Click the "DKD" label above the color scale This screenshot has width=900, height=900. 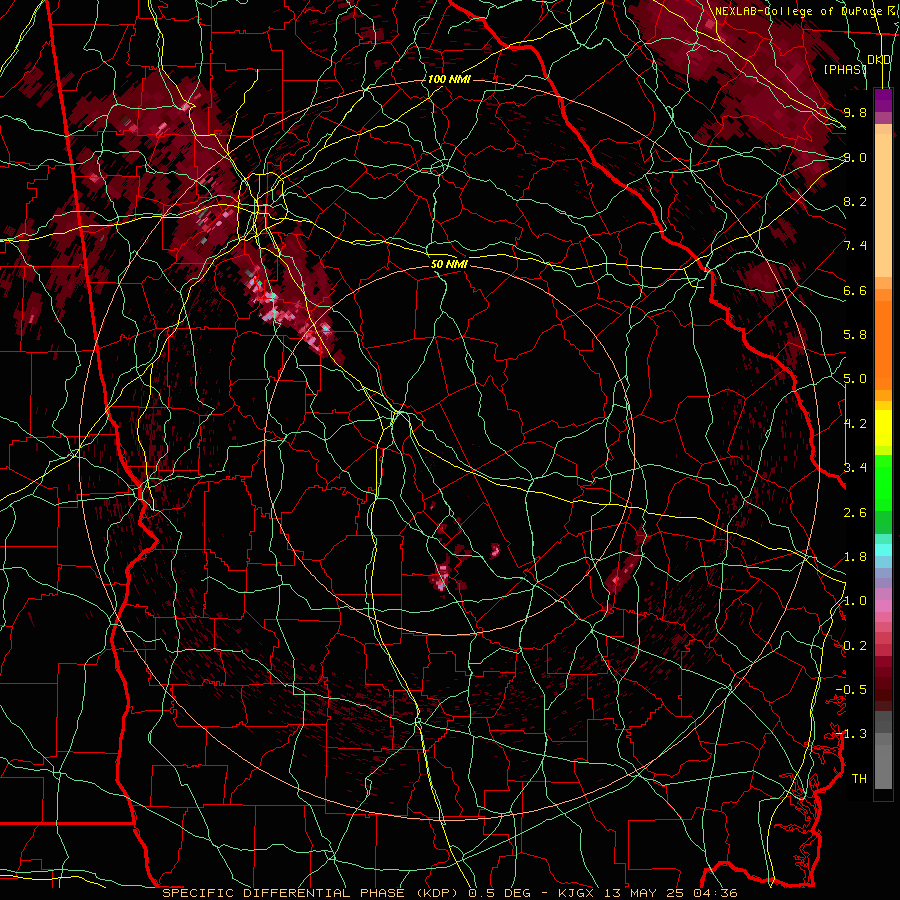[x=879, y=60]
